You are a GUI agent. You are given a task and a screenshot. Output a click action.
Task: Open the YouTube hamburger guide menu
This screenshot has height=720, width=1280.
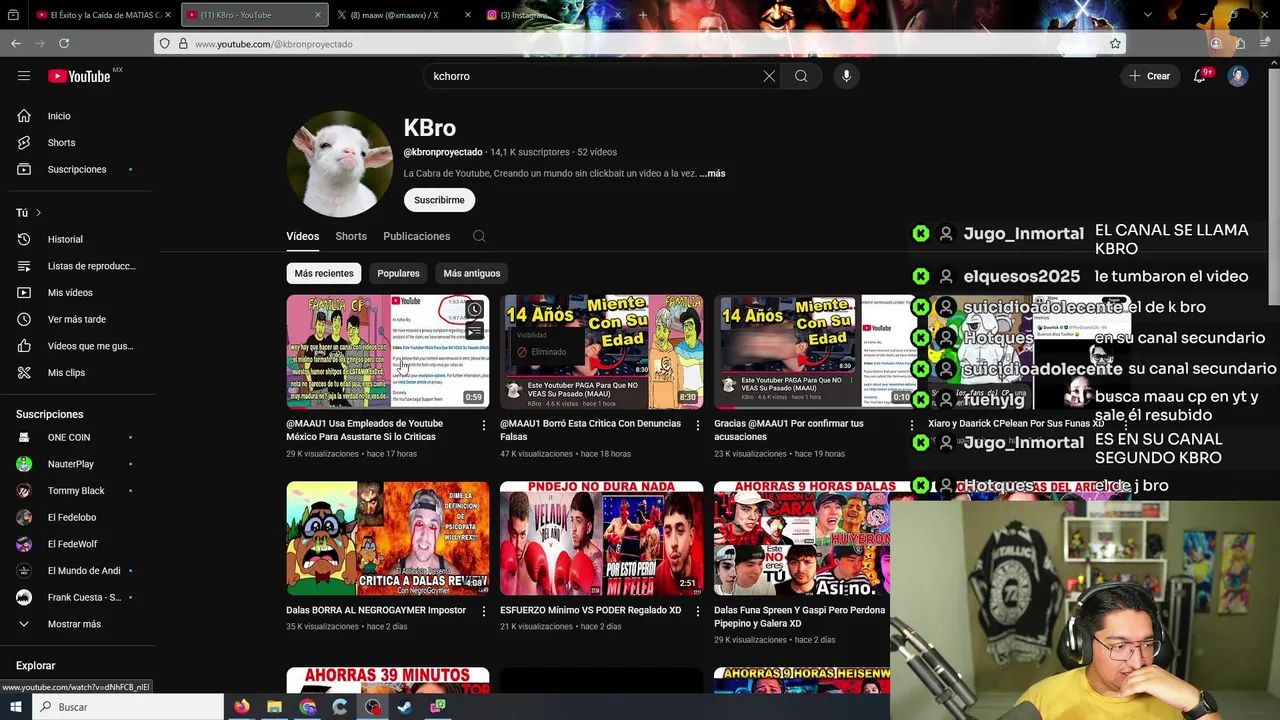pyautogui.click(x=24, y=76)
